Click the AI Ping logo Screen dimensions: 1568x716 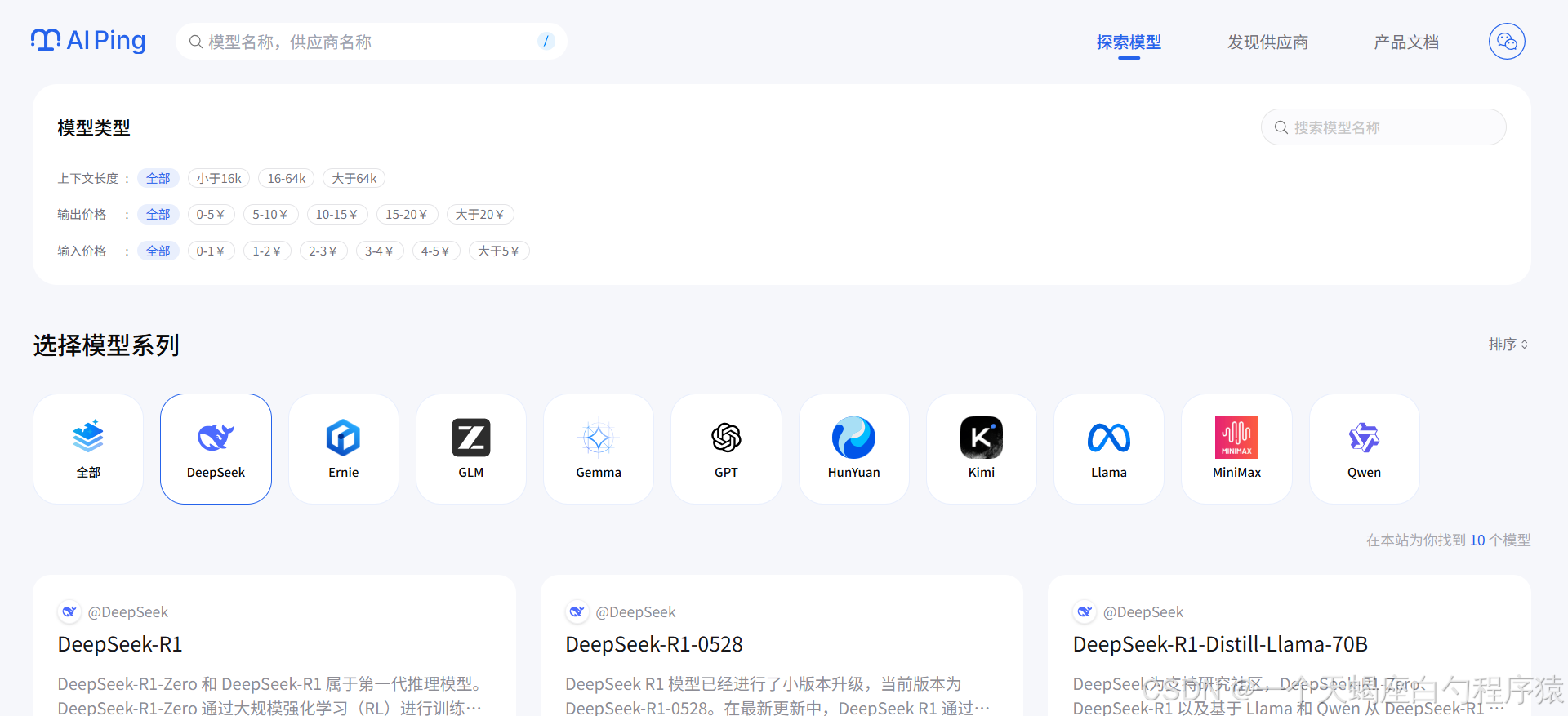point(88,41)
